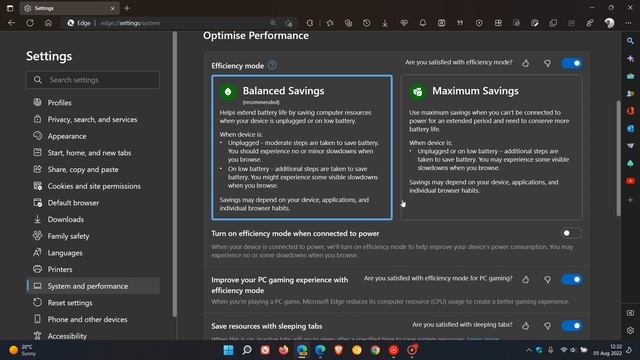The image size is (640, 360).
Task: Click the Efficiency mode help question icon
Action: [x=272, y=65]
